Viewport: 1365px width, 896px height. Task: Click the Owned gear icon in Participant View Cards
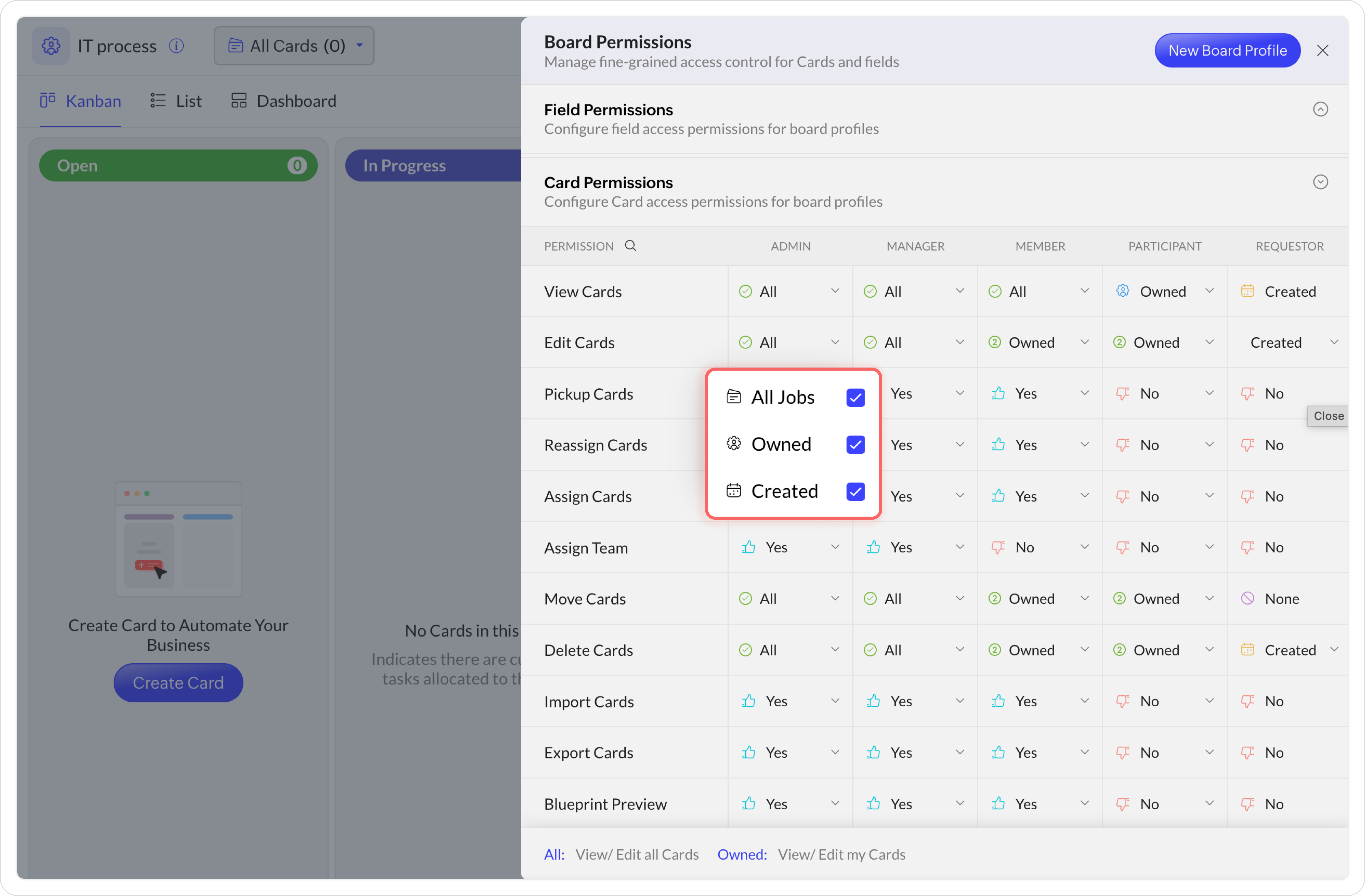1123,291
